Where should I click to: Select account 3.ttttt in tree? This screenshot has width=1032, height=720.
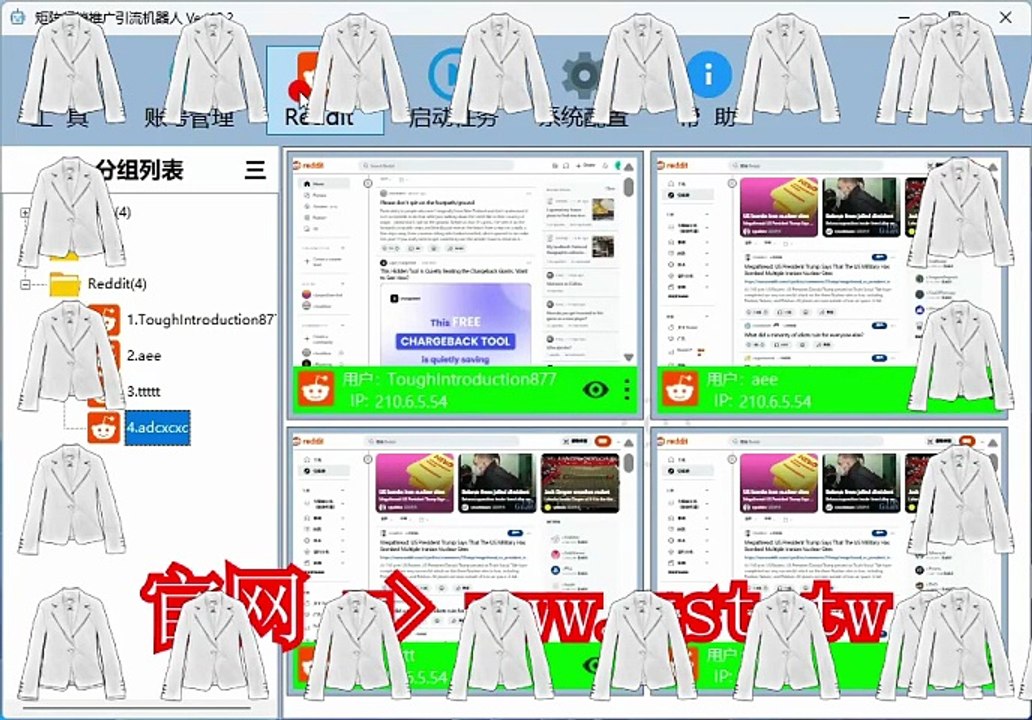[x=143, y=391]
